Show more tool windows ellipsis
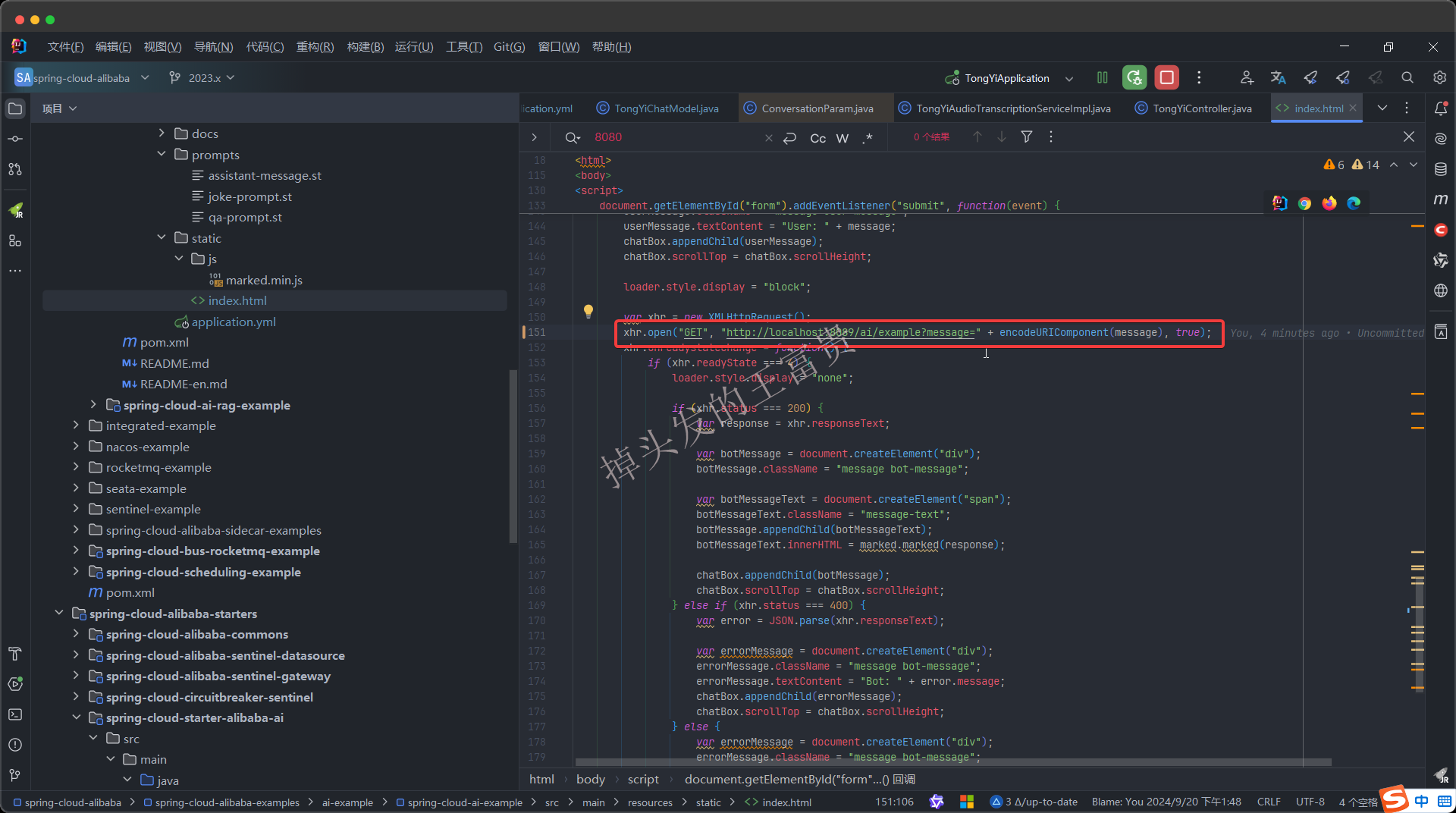Image resolution: width=1456 pixels, height=813 pixels. [x=15, y=271]
